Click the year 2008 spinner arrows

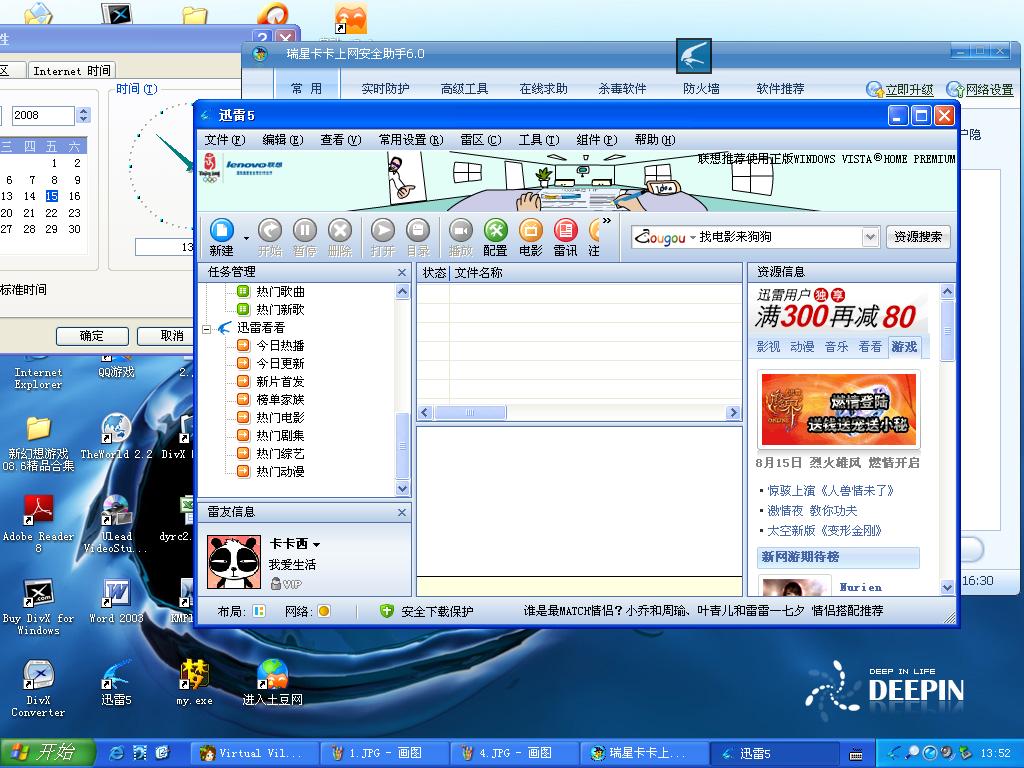pyautogui.click(x=83, y=116)
